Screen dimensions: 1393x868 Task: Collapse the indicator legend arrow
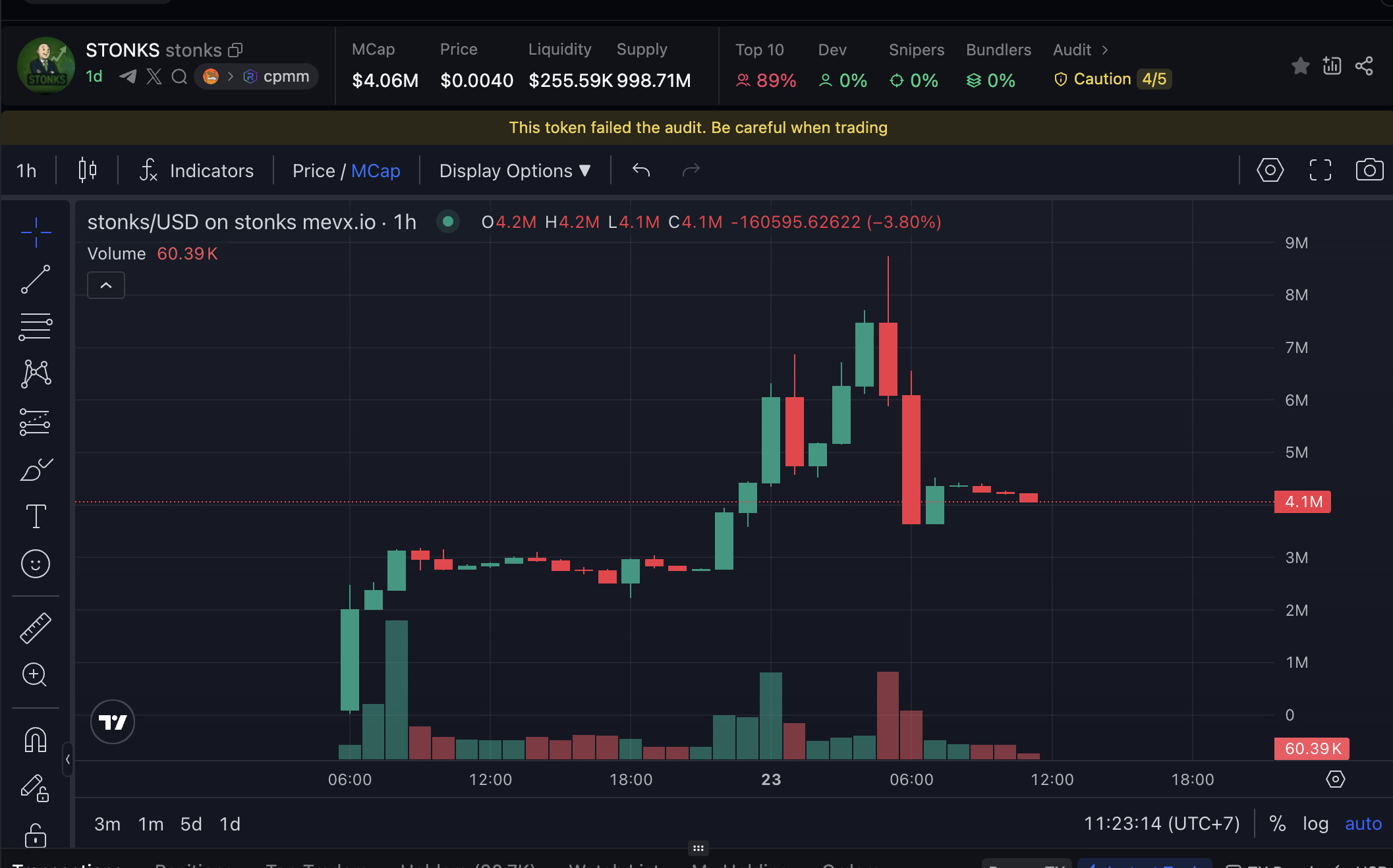coord(106,285)
